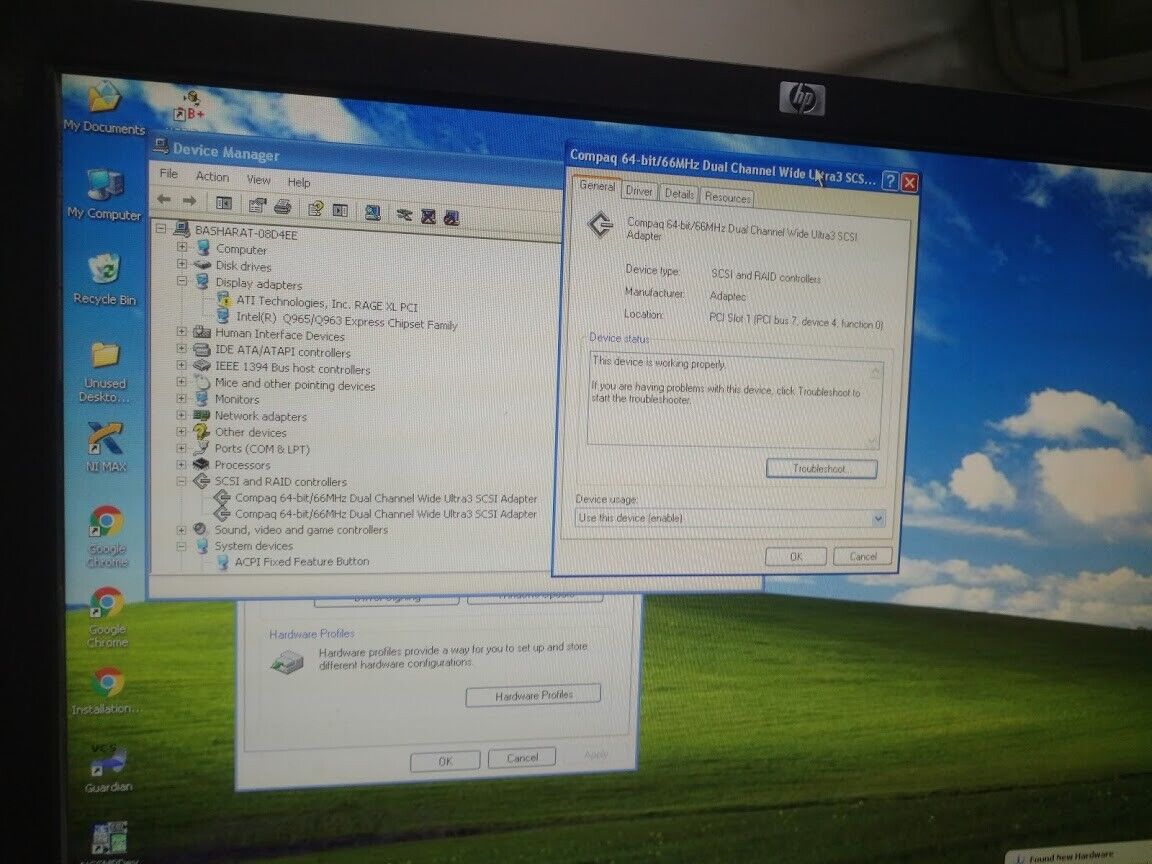
Task: Select the Guardian desktop shortcut
Action: (x=109, y=768)
